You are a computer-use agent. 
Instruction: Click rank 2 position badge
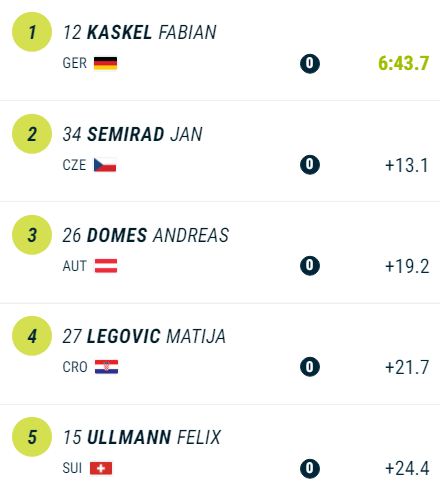32,134
